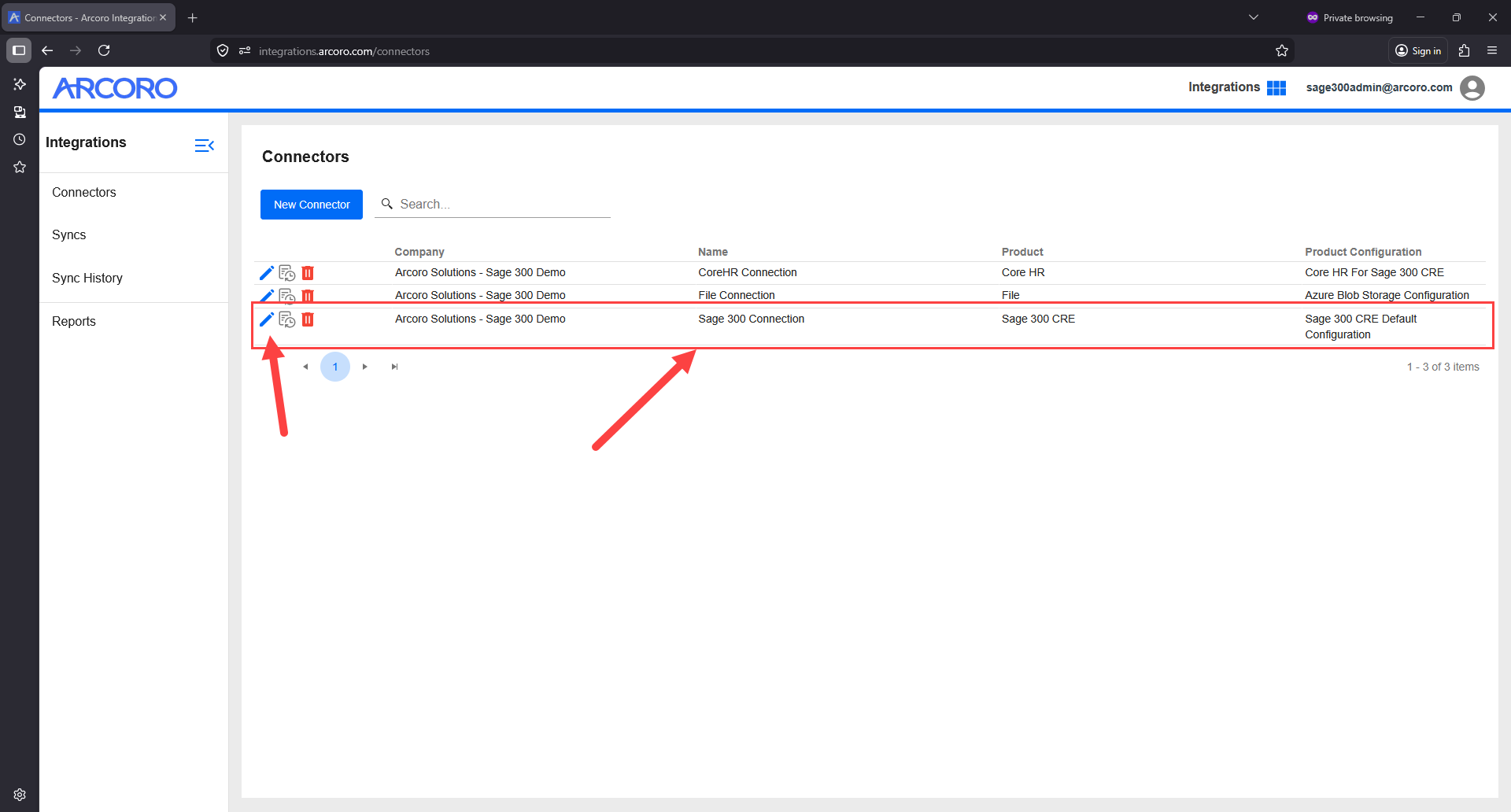Viewport: 1511px width, 812px height.
Task: Click the Company column header
Action: [x=419, y=252]
